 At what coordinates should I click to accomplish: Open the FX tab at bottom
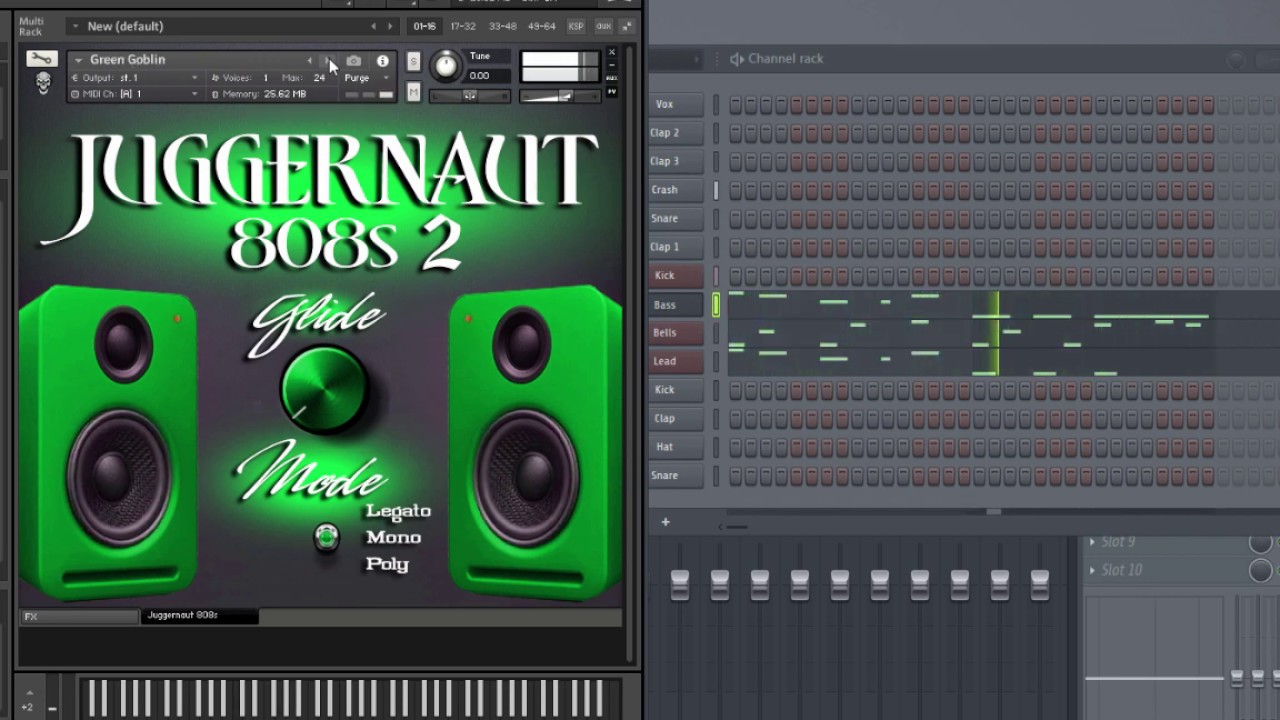80,616
